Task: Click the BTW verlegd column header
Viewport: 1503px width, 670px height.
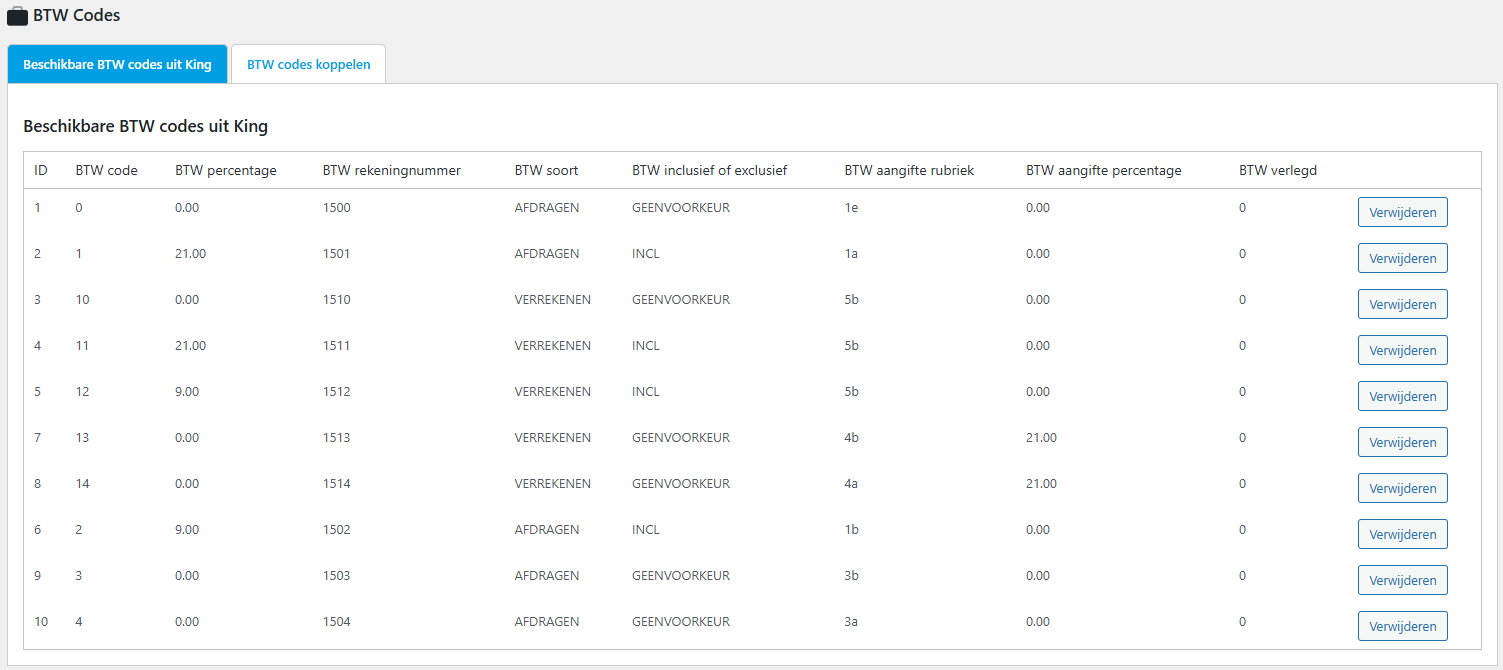Action: pos(1277,170)
